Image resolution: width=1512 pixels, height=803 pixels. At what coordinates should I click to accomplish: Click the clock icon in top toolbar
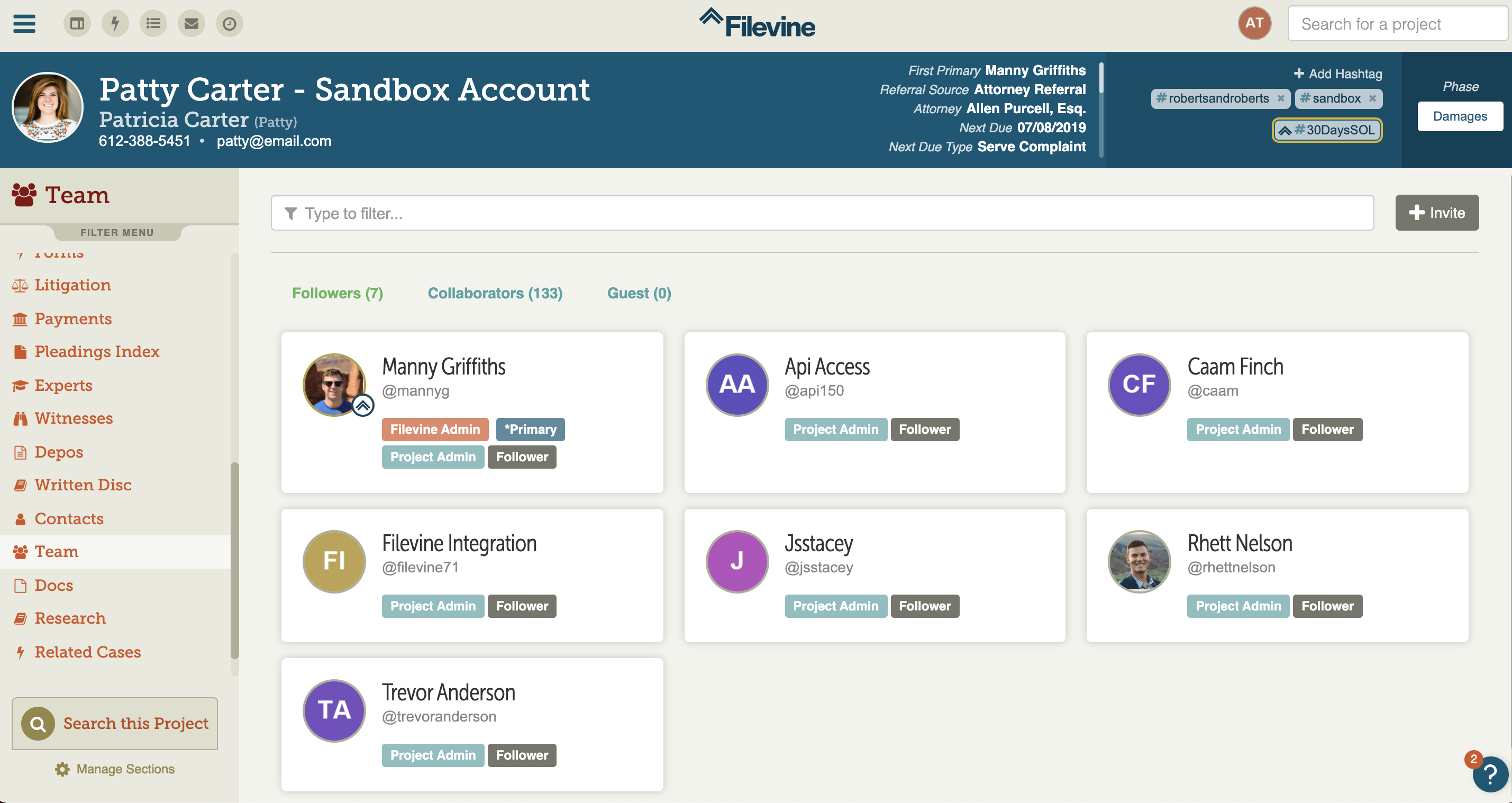230,23
